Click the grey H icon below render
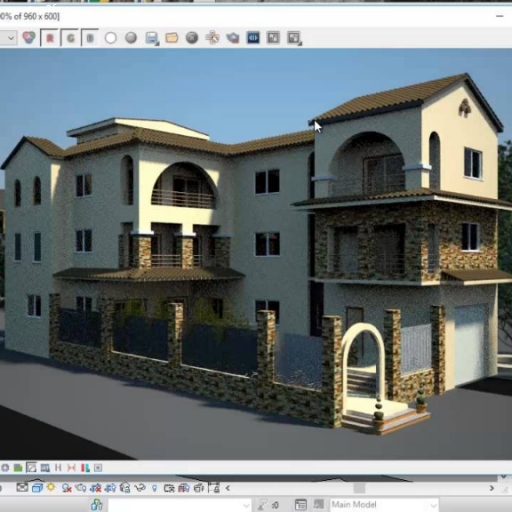Viewport: 512px width, 512px height. tap(58, 468)
